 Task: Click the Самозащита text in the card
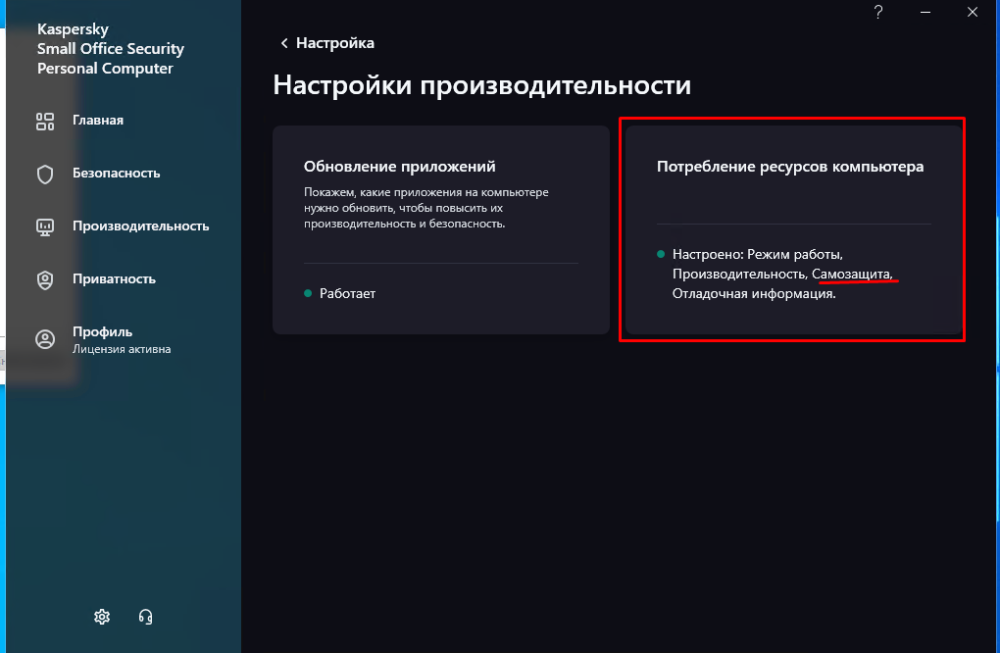(851, 274)
